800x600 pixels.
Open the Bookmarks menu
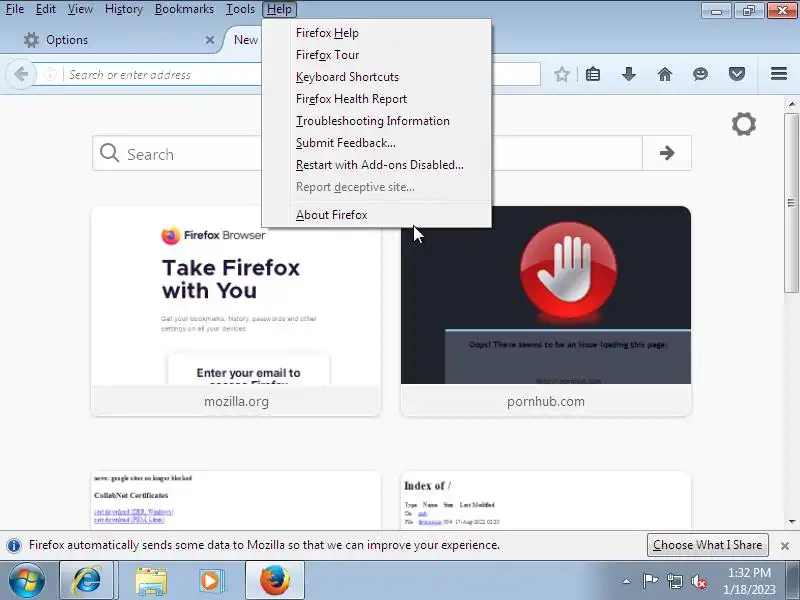tap(184, 9)
